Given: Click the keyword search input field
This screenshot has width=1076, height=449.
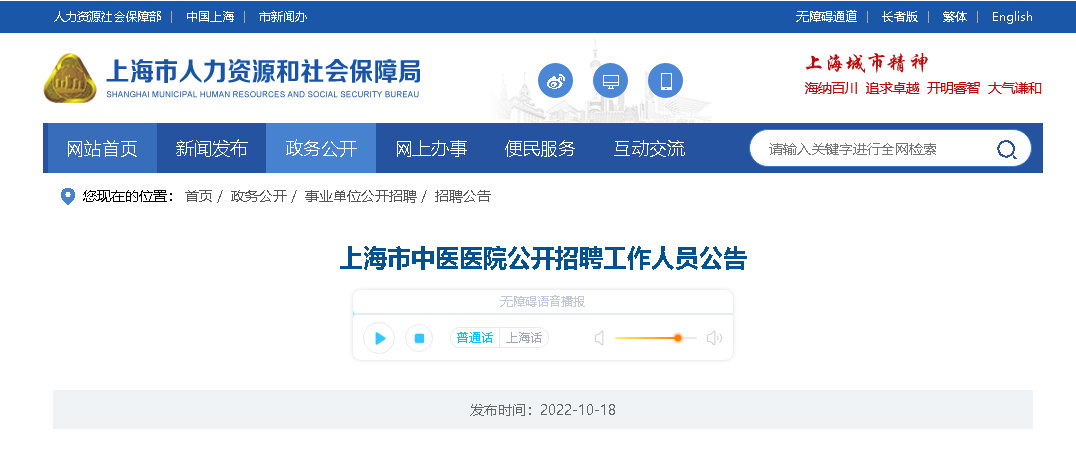Looking at the screenshot, I should point(870,149).
